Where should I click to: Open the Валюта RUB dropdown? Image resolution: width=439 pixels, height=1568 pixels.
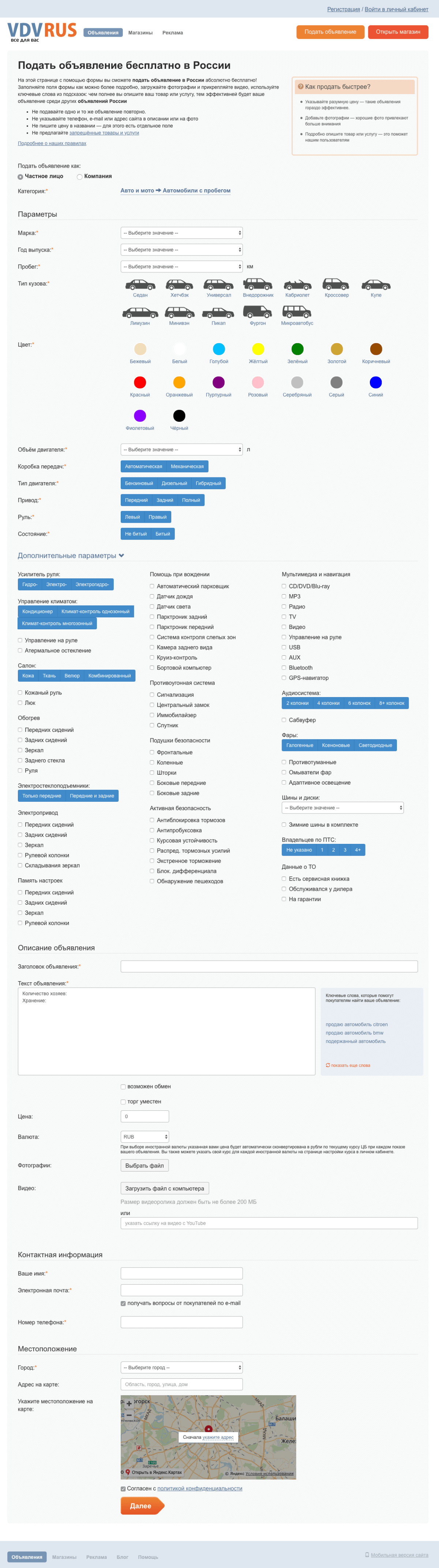pyautogui.click(x=145, y=1136)
